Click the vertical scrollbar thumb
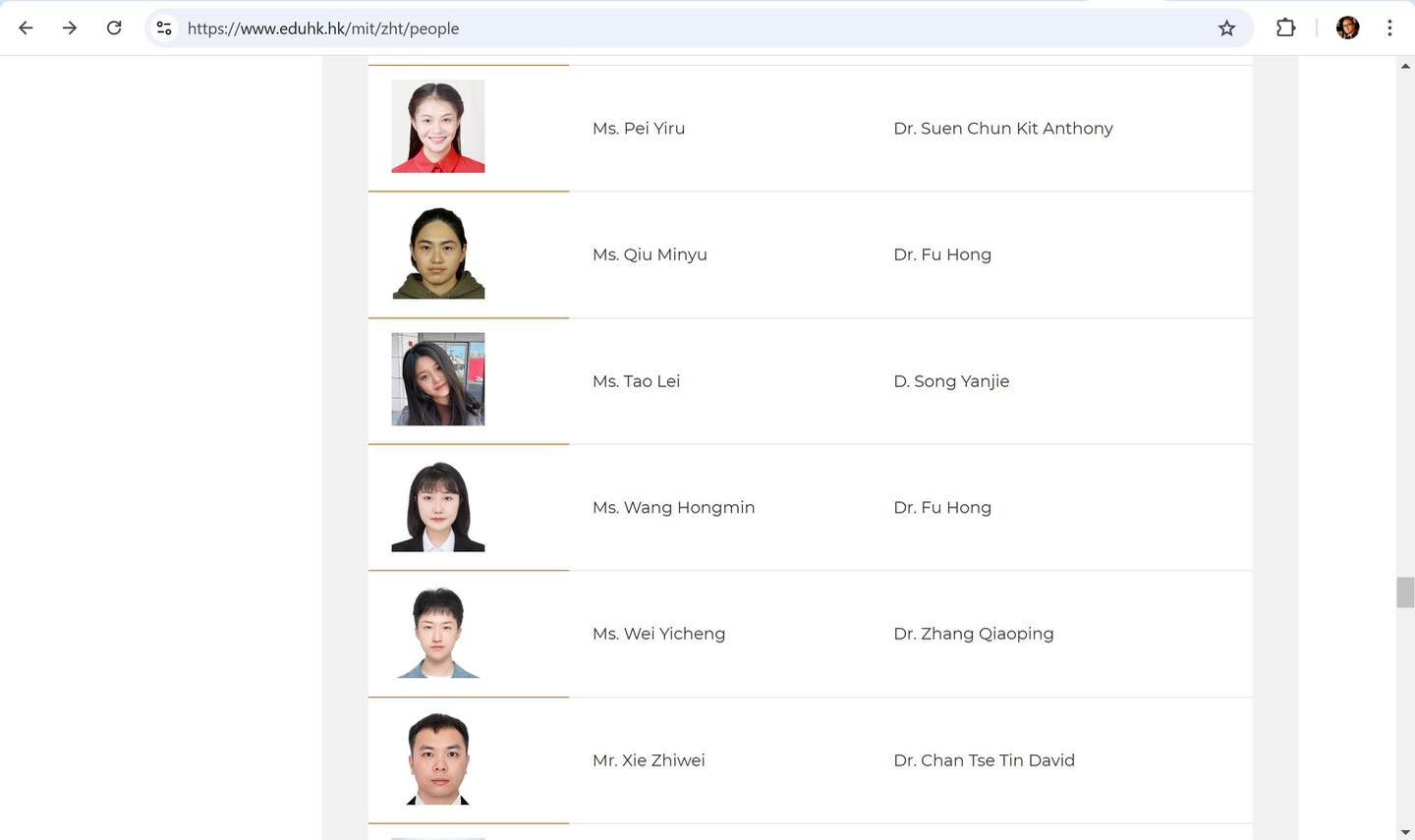Viewport: 1415px width, 840px height. [1405, 593]
